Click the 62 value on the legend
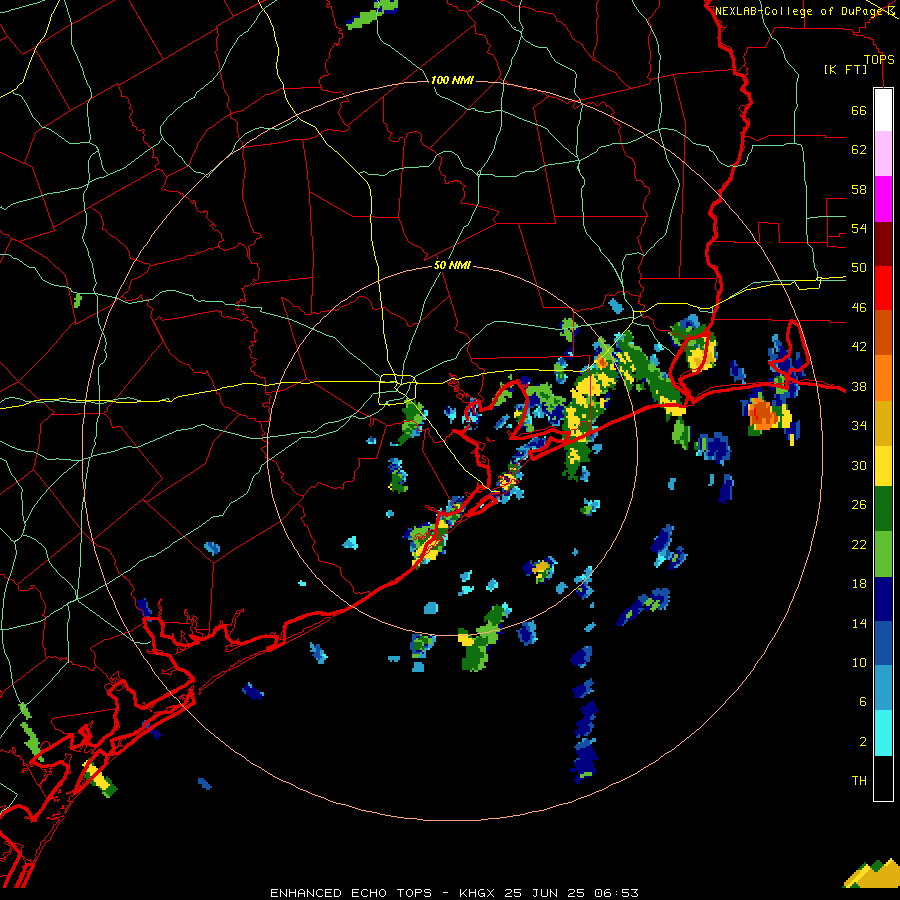 click(x=859, y=150)
